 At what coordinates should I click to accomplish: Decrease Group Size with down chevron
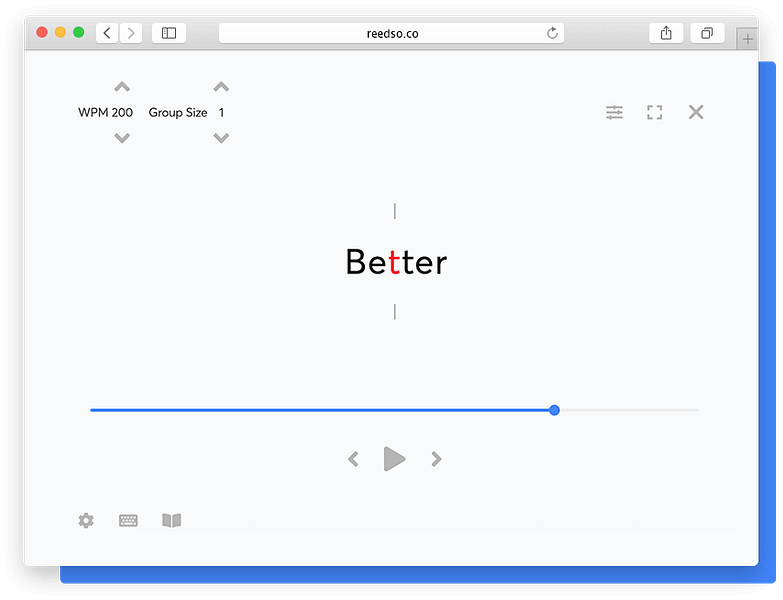[x=221, y=138]
